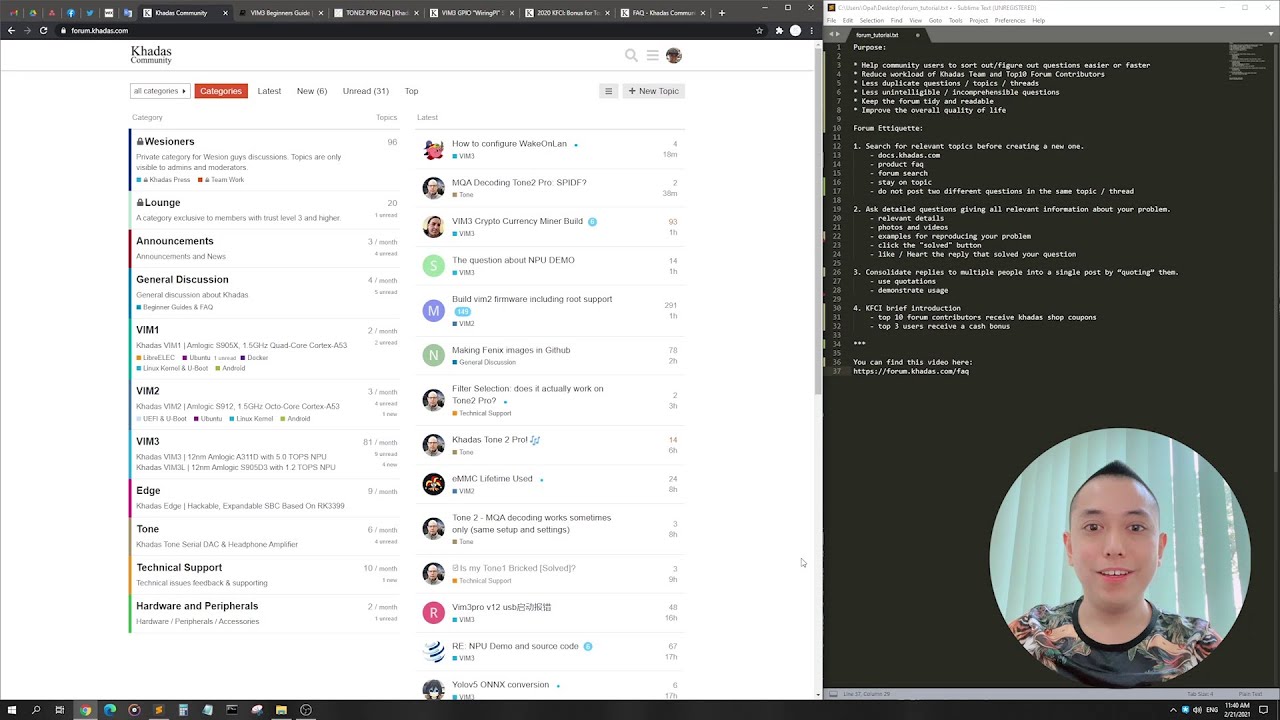Switch to the 2020 KFCI browser tab

click(565, 13)
